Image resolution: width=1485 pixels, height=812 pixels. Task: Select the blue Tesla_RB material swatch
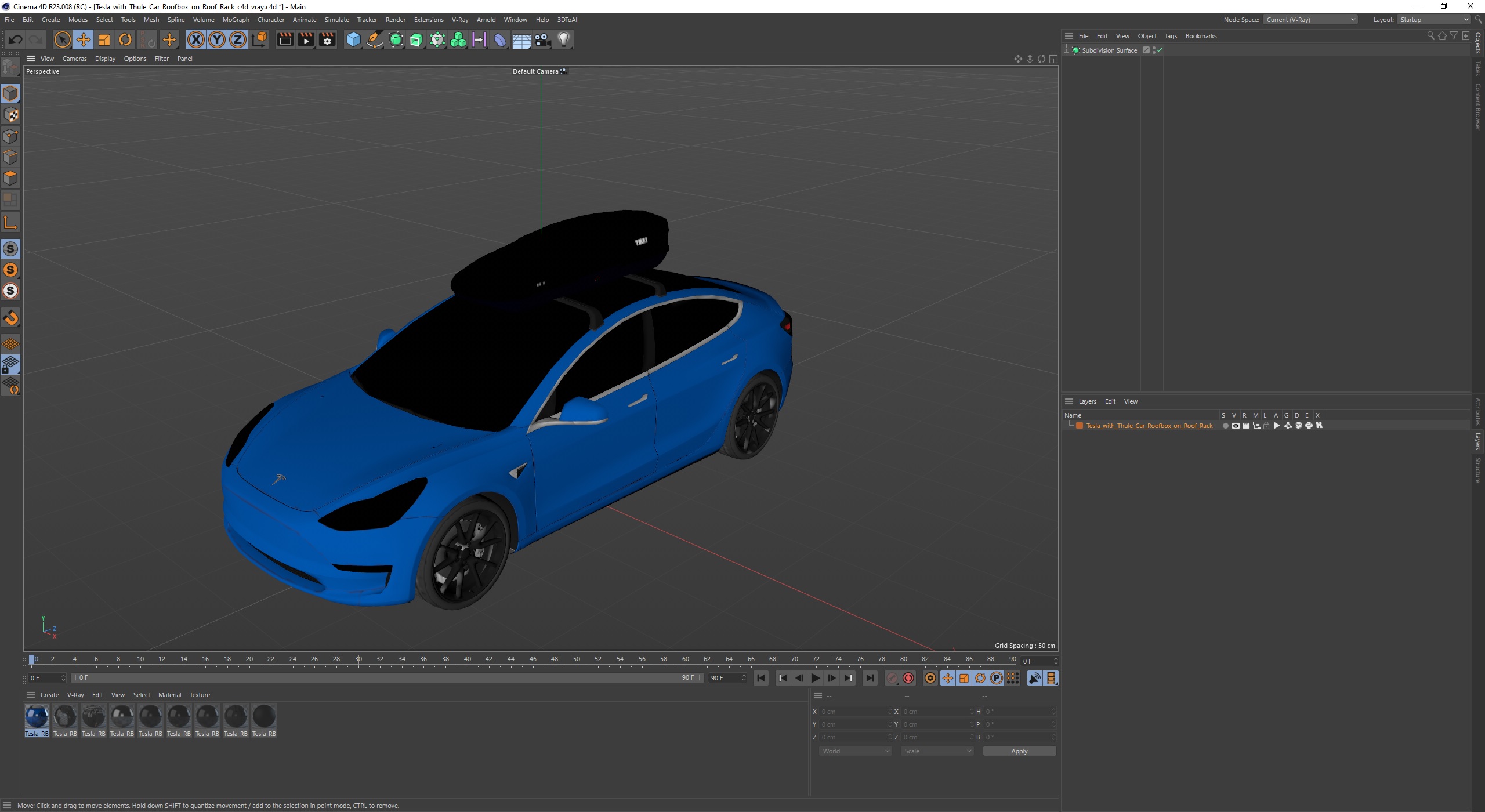[37, 720]
